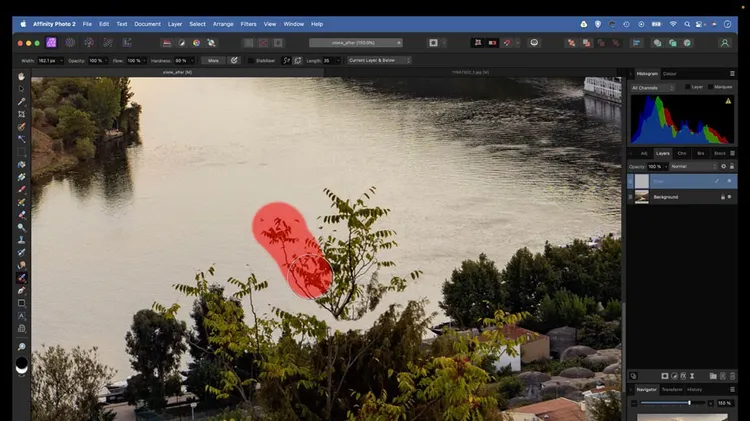Open the Apple menu
Viewport: 750px width, 421px height.
coord(23,24)
